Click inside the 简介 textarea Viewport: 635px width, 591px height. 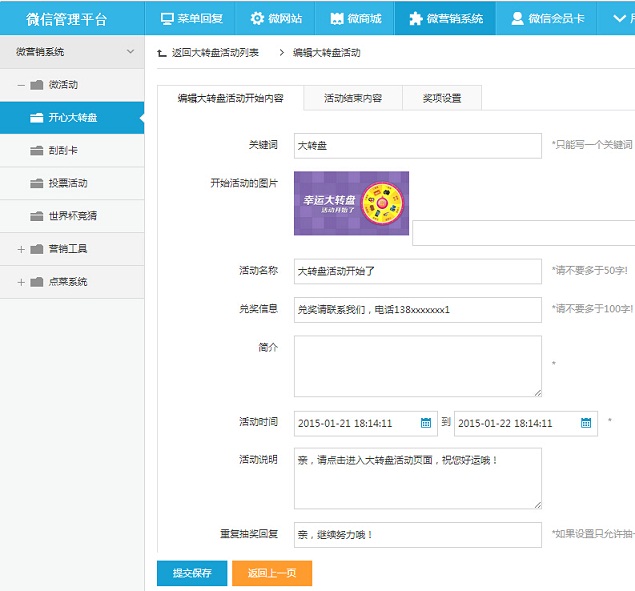coord(418,366)
